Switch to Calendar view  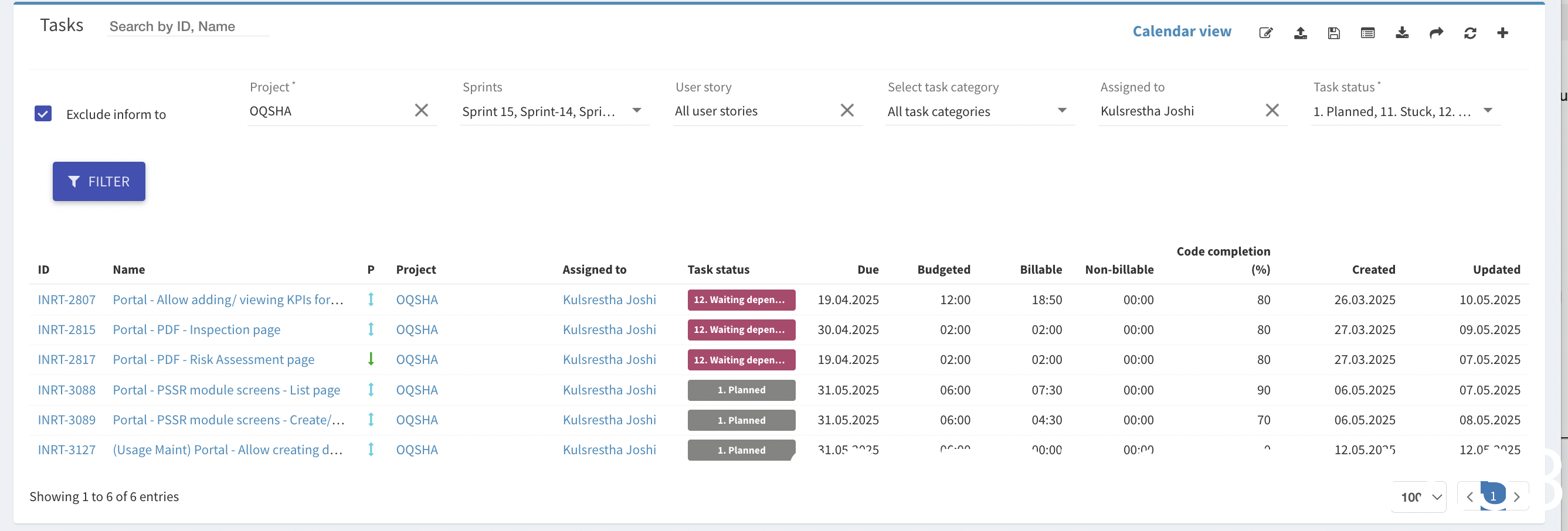pyautogui.click(x=1181, y=32)
